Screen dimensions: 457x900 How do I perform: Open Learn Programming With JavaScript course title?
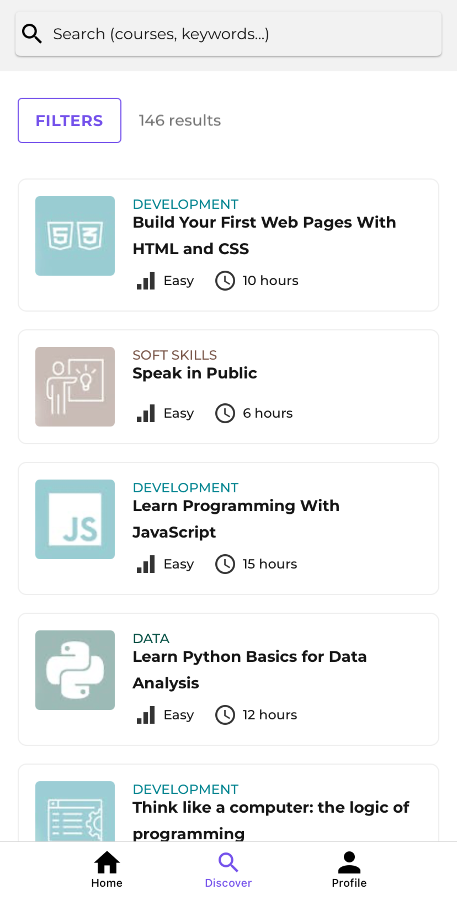click(x=236, y=519)
